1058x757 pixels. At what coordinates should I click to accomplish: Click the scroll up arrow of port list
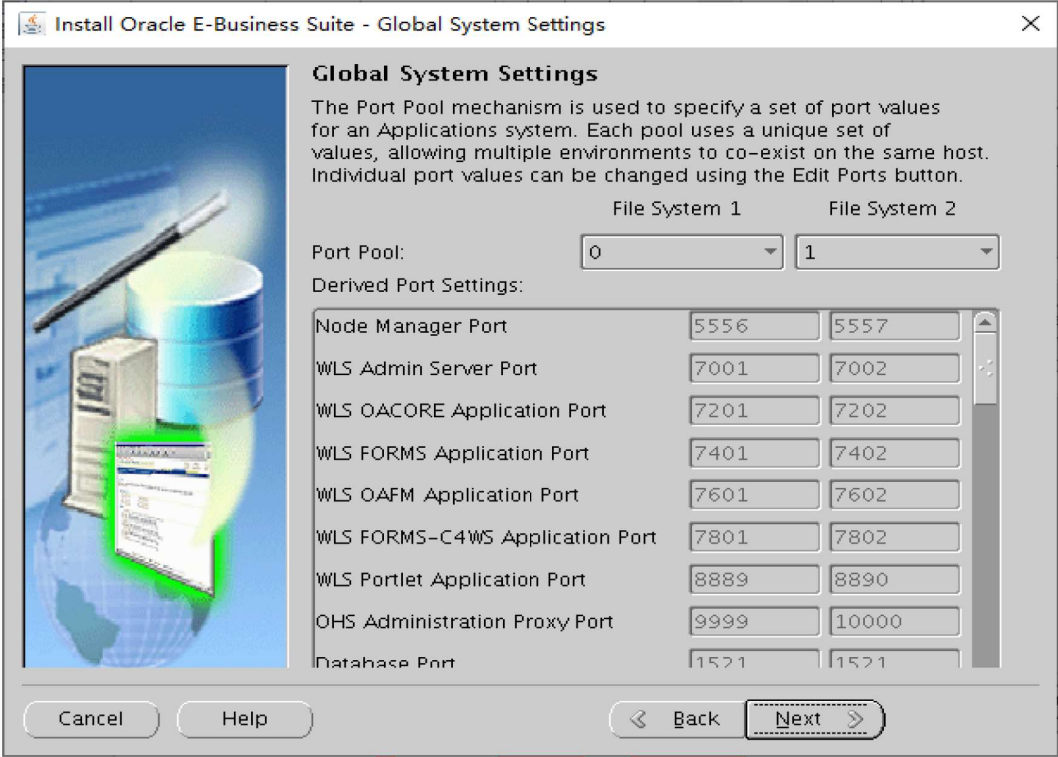click(985, 323)
